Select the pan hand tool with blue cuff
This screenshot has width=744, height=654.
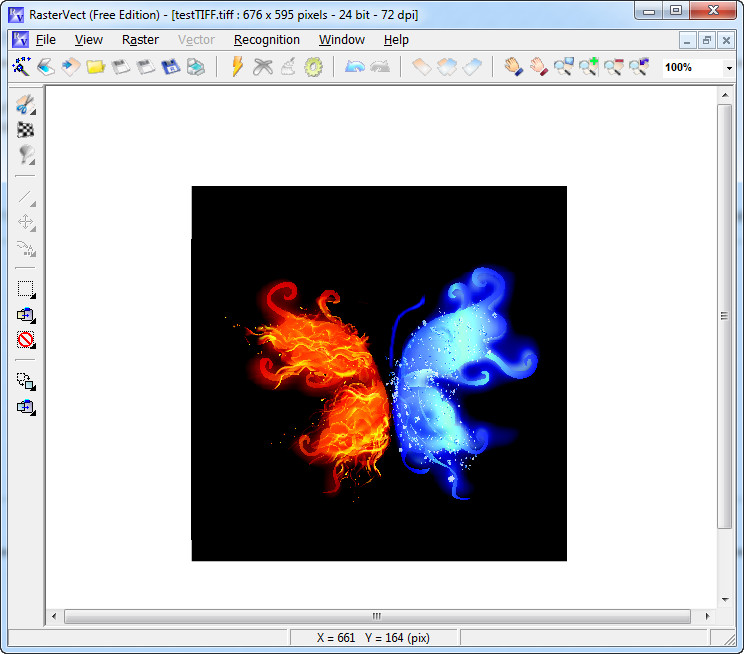(513, 67)
